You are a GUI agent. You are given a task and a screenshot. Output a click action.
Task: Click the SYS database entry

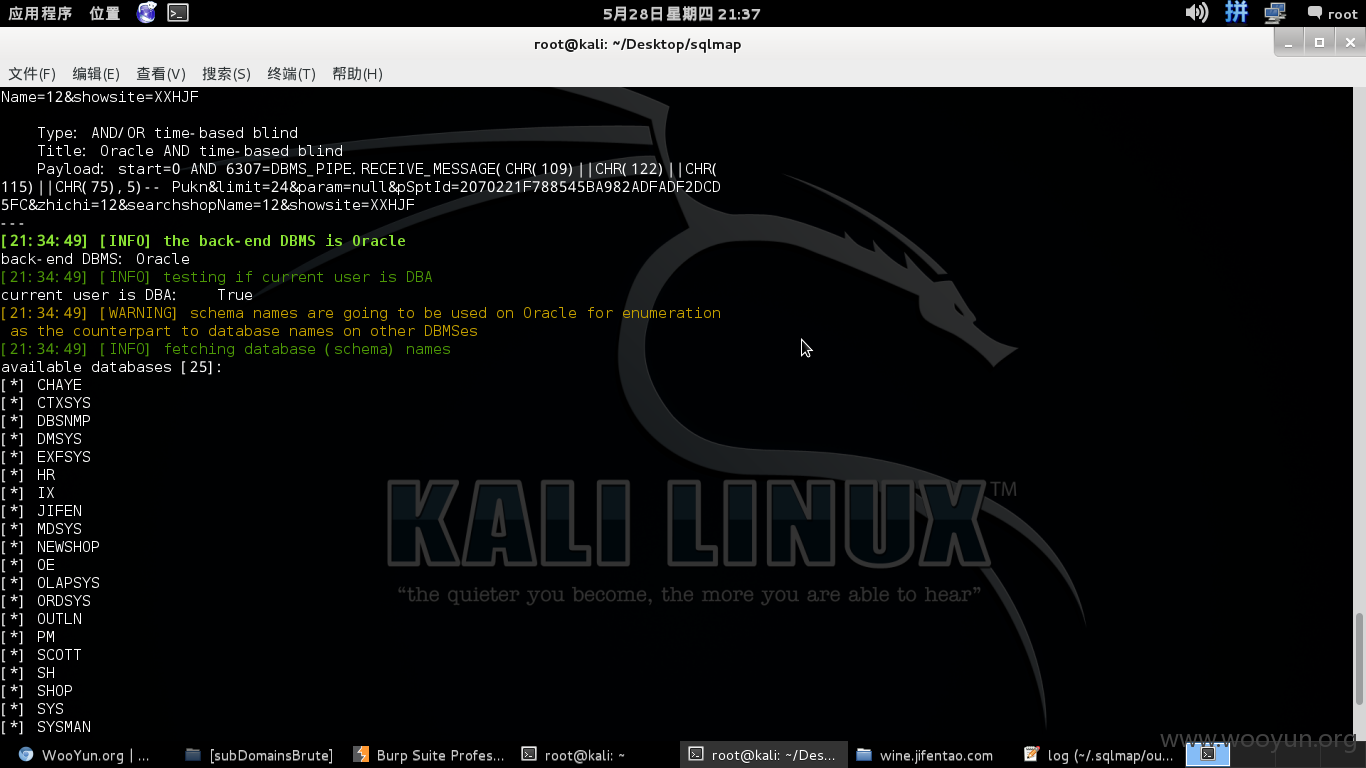click(32, 709)
